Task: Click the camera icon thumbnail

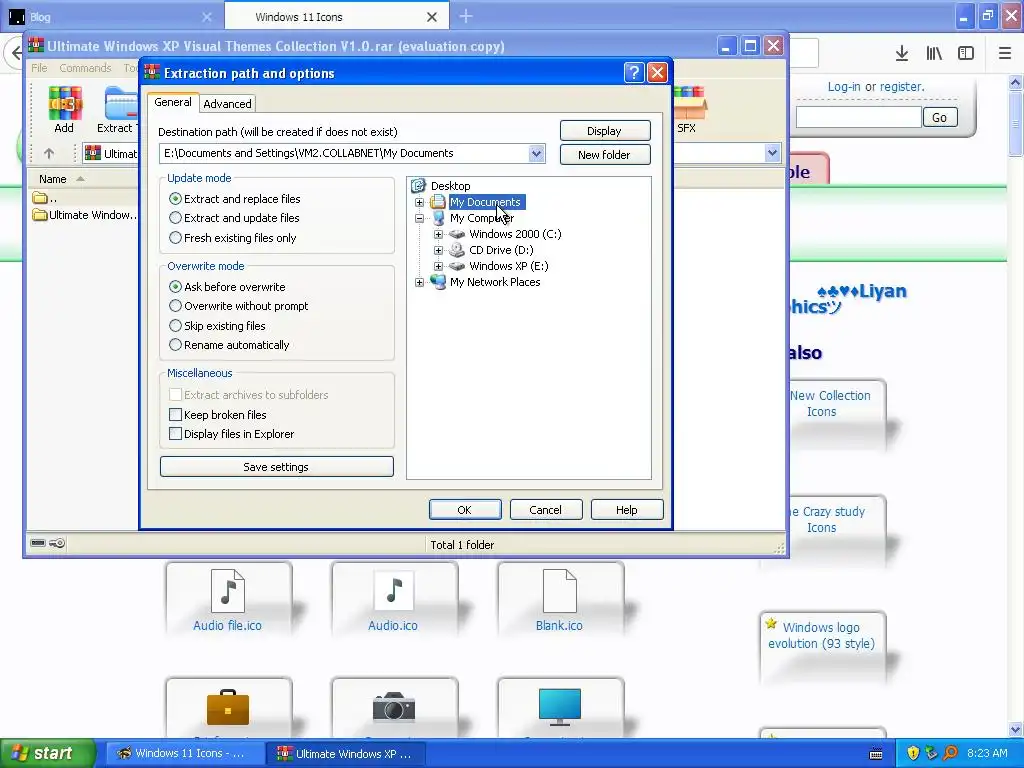Action: (x=393, y=707)
